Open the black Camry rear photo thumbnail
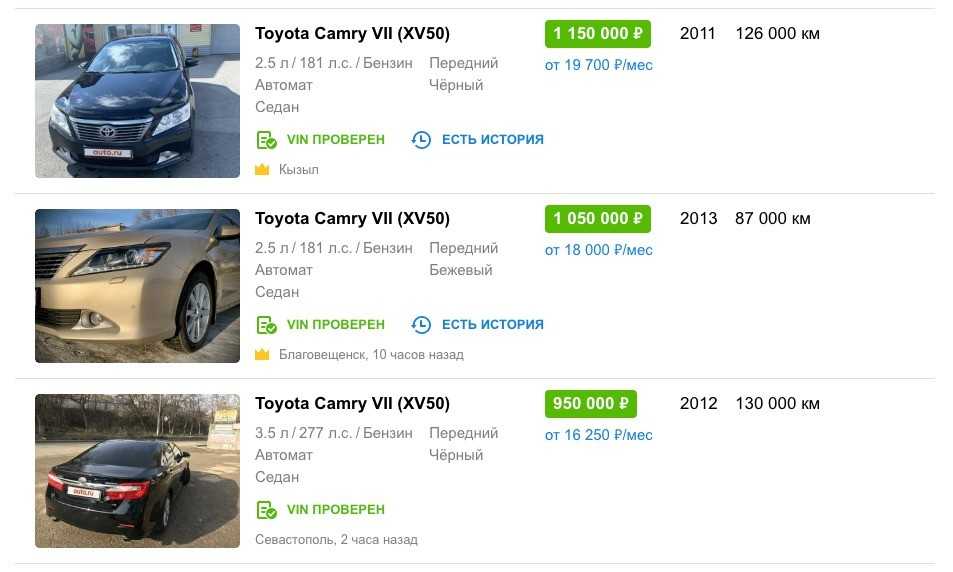This screenshot has width=953, height=572. tap(137, 471)
